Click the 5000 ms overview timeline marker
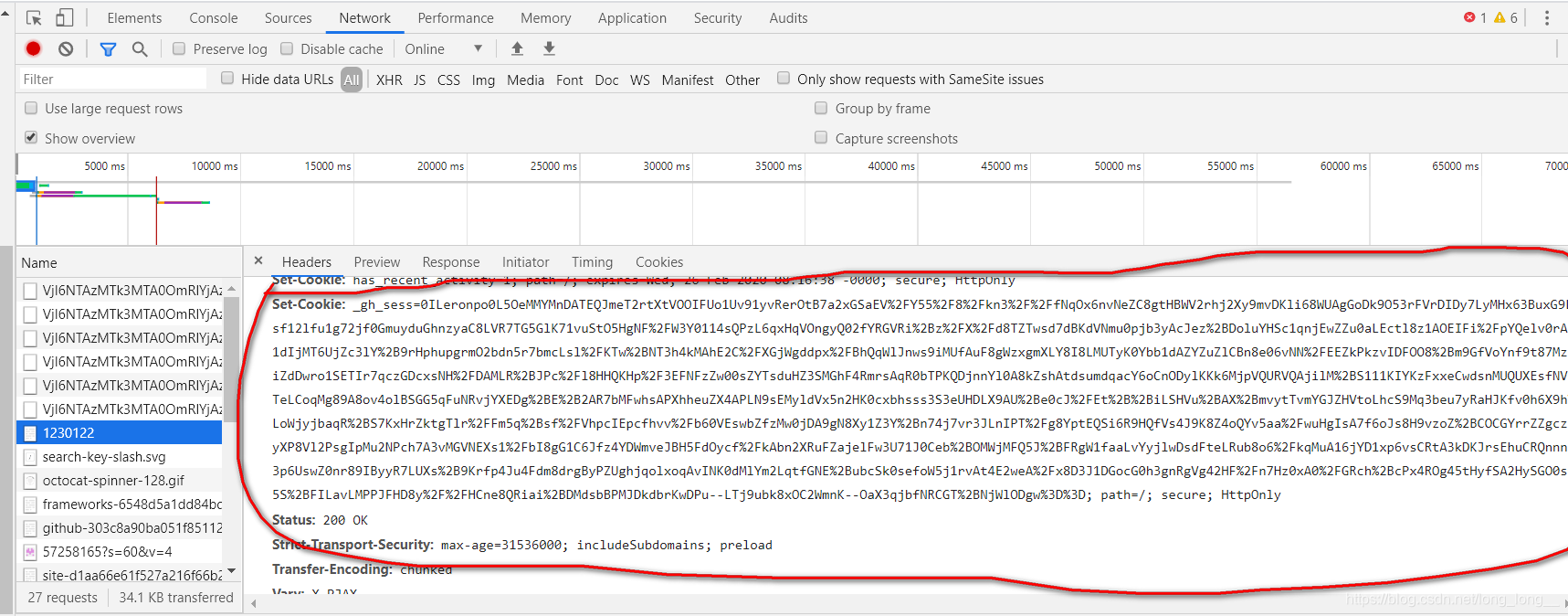The image size is (1568, 616). click(105, 166)
